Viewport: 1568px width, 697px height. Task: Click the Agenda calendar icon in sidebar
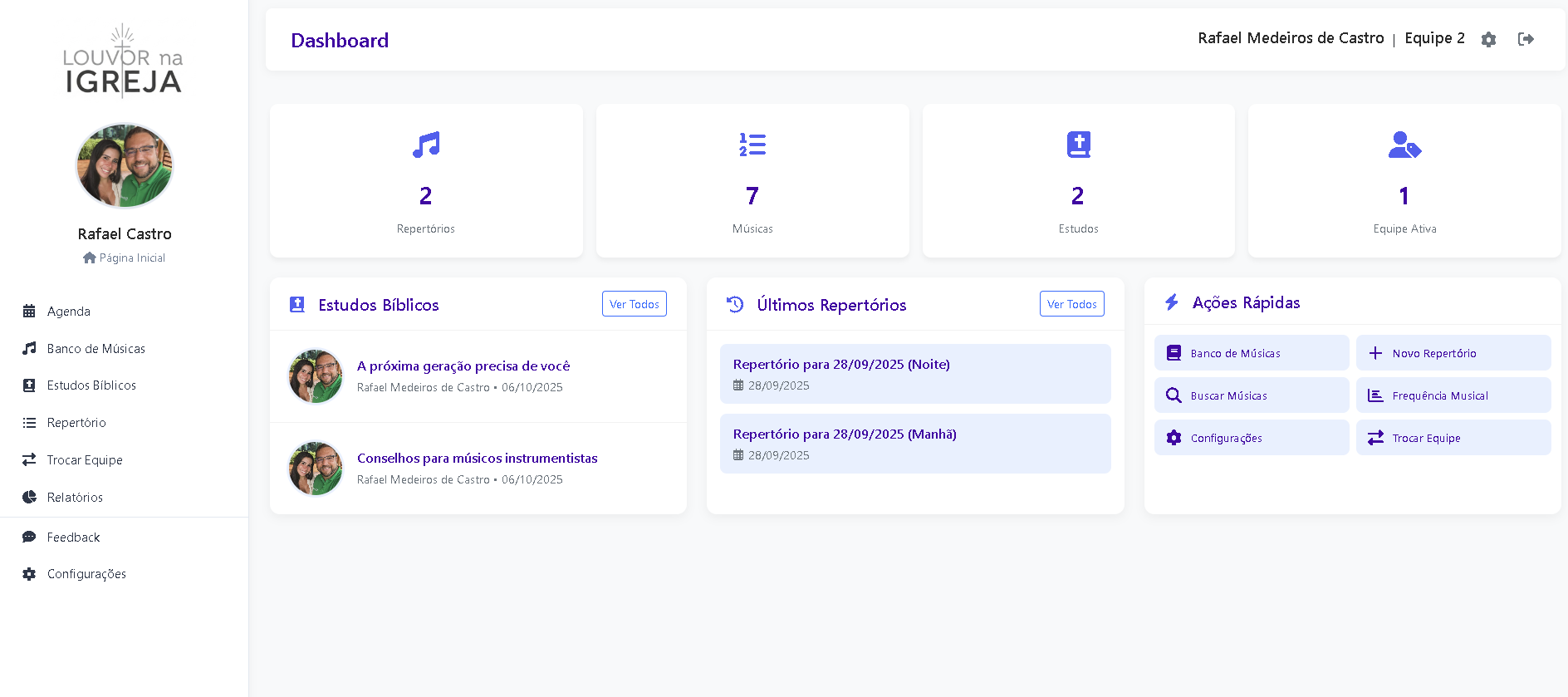(29, 311)
